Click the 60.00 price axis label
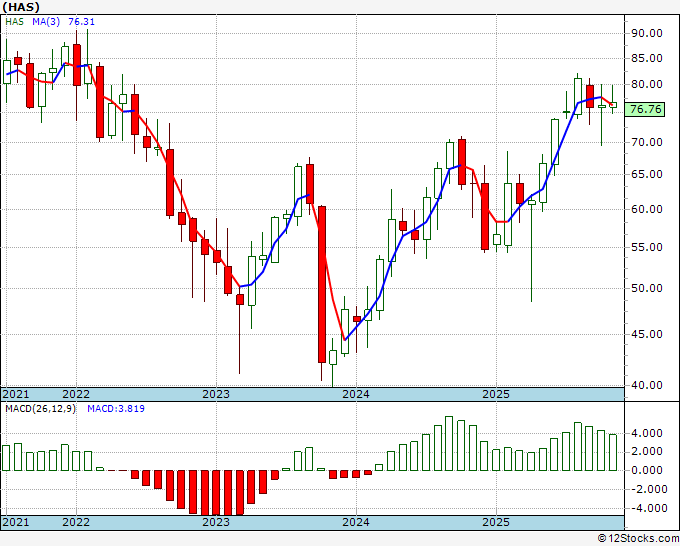Screen dimensions: 680x546 pyautogui.click(x=647, y=209)
